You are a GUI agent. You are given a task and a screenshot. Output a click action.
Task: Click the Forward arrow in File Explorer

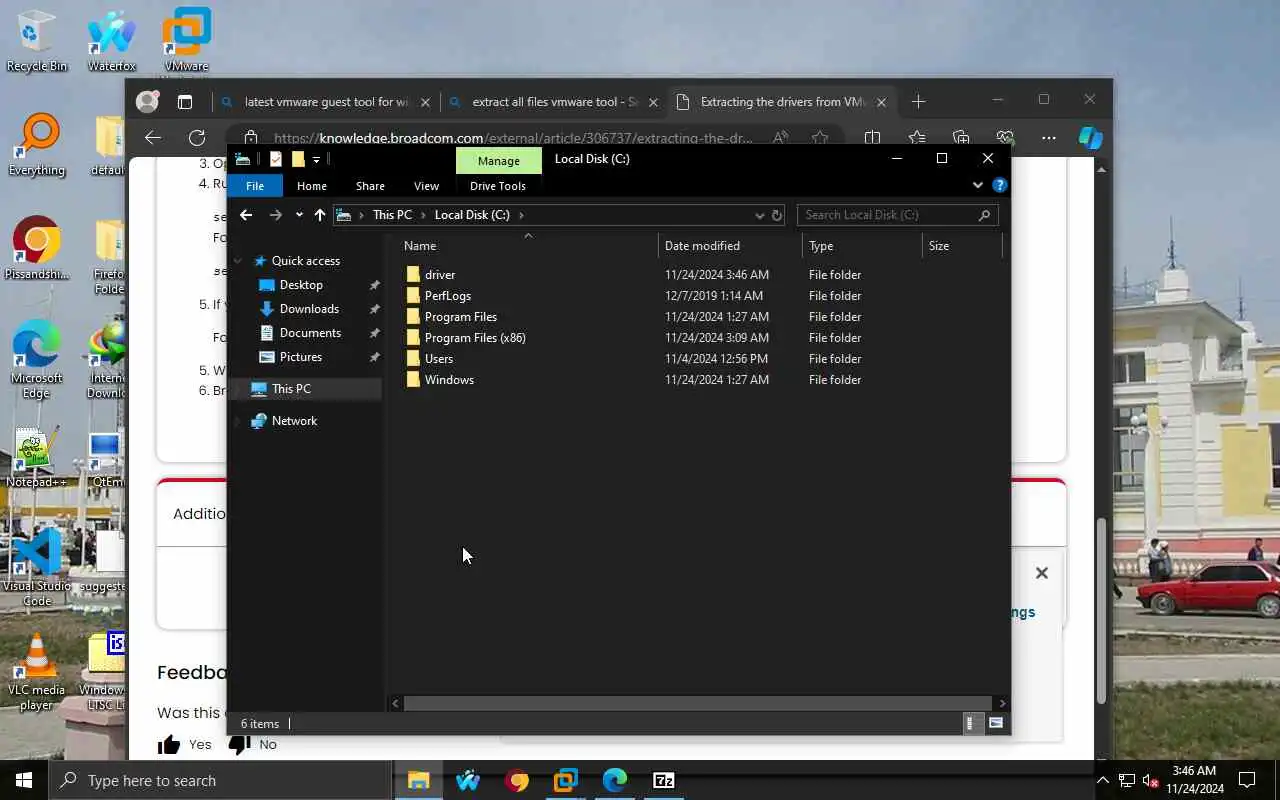pos(275,215)
